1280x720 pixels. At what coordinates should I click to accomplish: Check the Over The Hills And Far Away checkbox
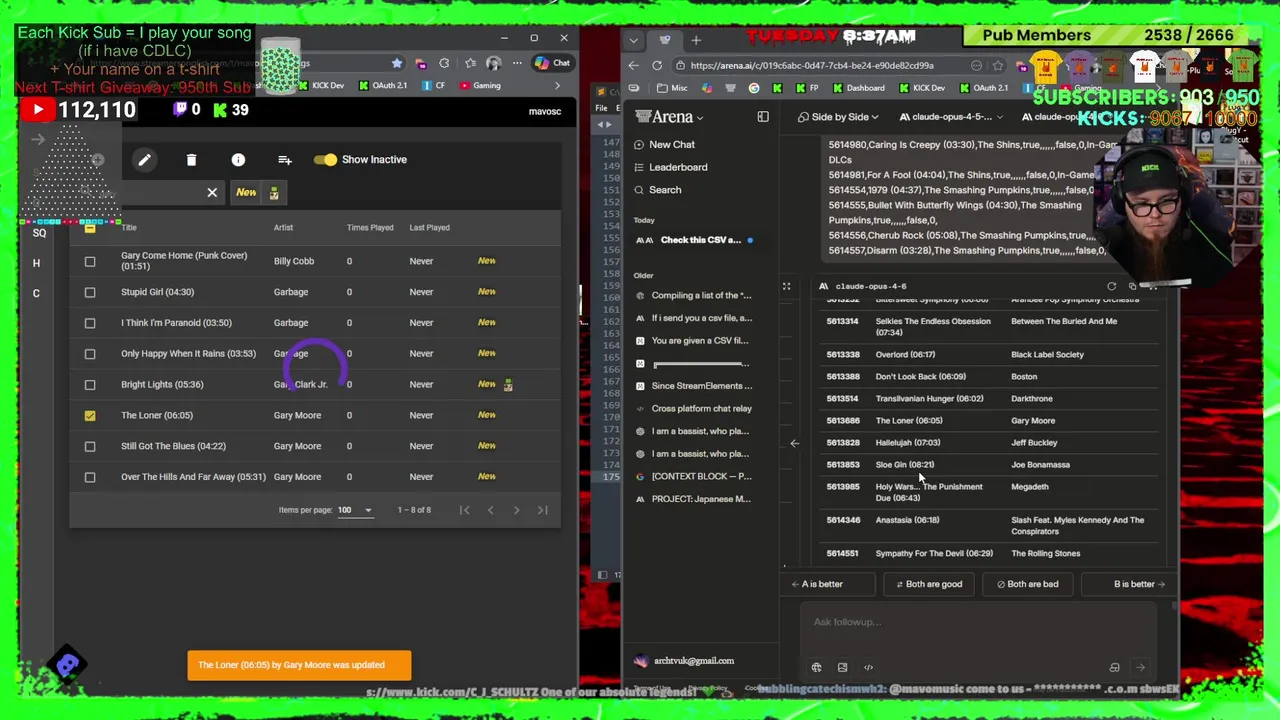click(90, 477)
